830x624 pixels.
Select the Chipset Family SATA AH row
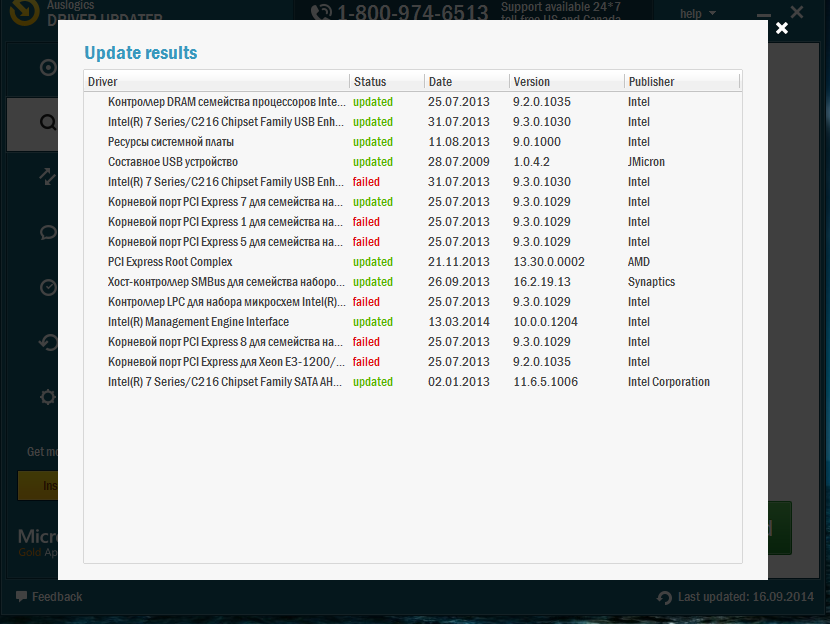[x=413, y=382]
